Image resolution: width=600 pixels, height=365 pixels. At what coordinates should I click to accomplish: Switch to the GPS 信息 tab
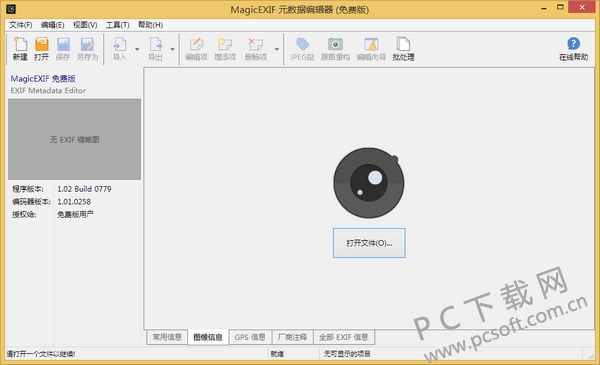coord(250,337)
